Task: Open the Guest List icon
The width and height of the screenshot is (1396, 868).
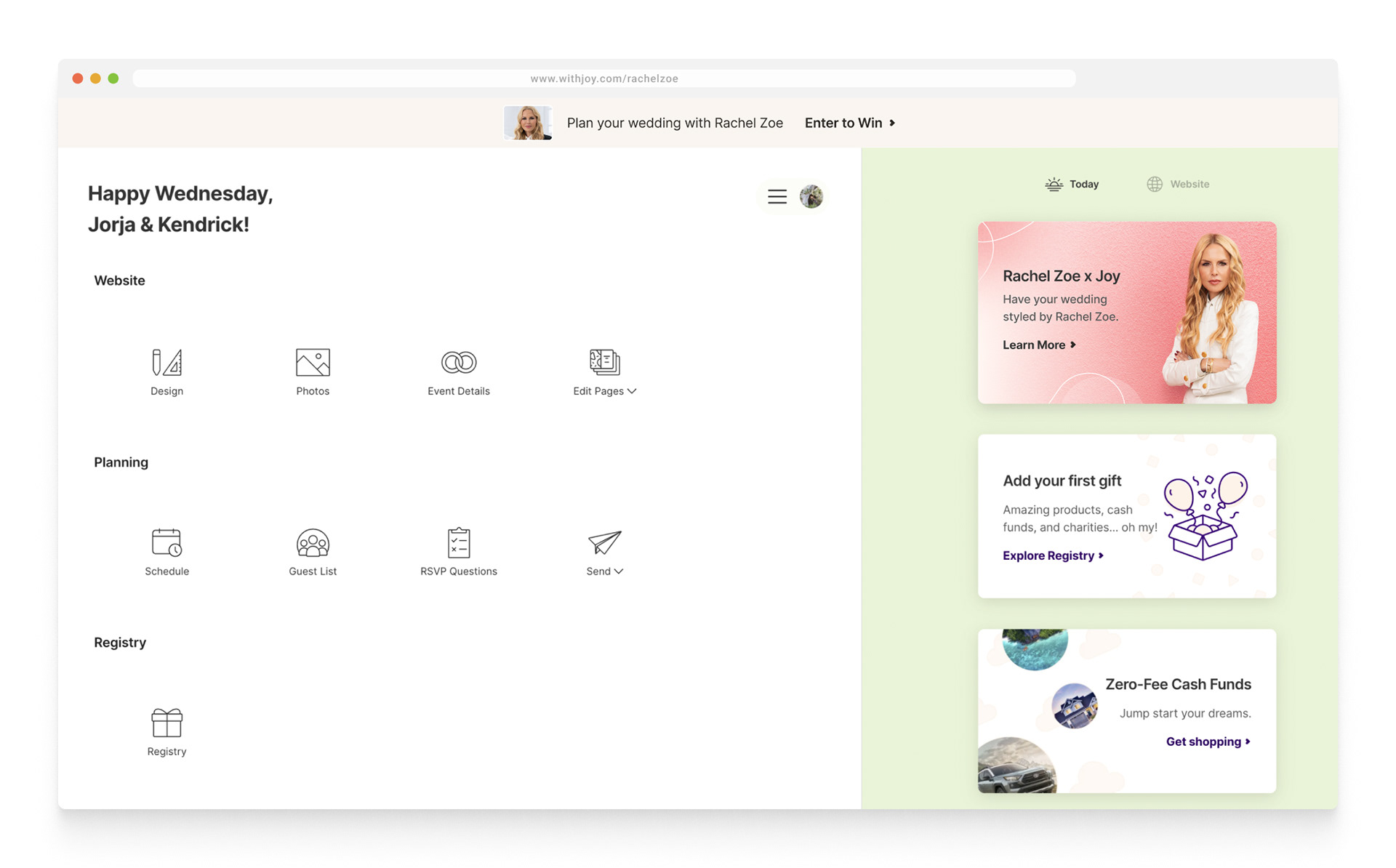Action: coord(313,542)
